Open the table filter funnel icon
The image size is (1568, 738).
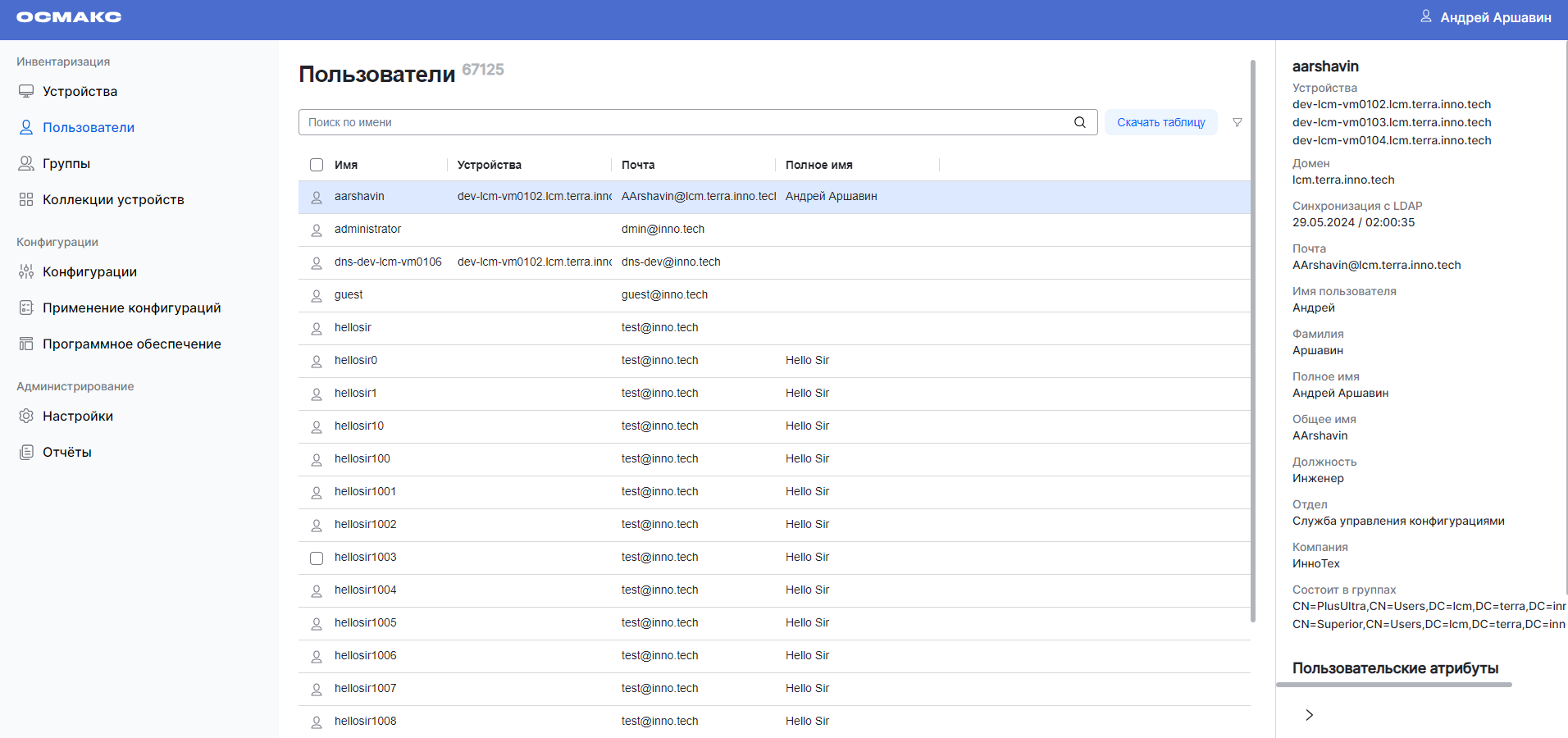pos(1238,122)
